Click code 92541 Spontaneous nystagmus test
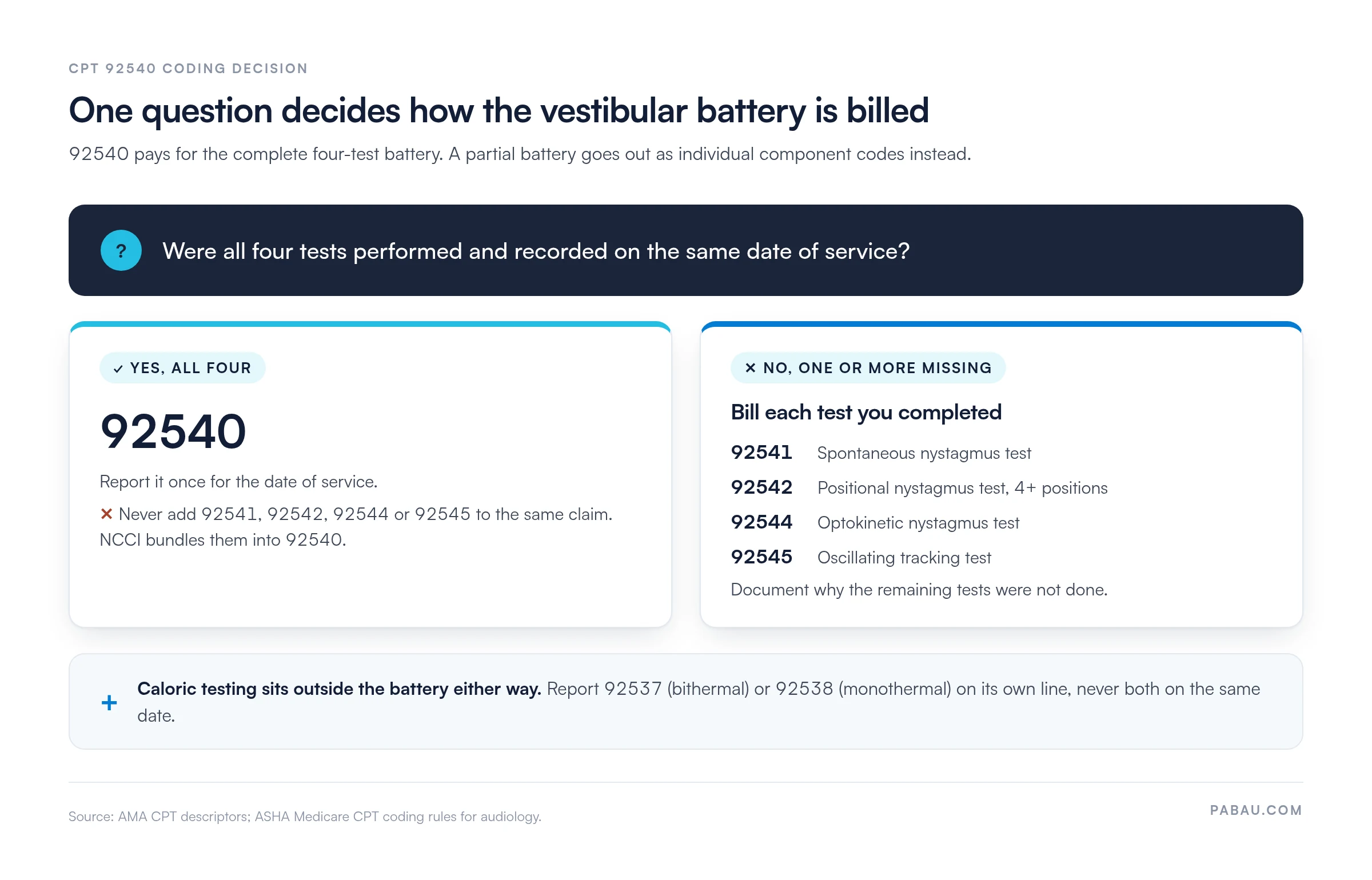The height and width of the screenshot is (880, 1372). [881, 453]
